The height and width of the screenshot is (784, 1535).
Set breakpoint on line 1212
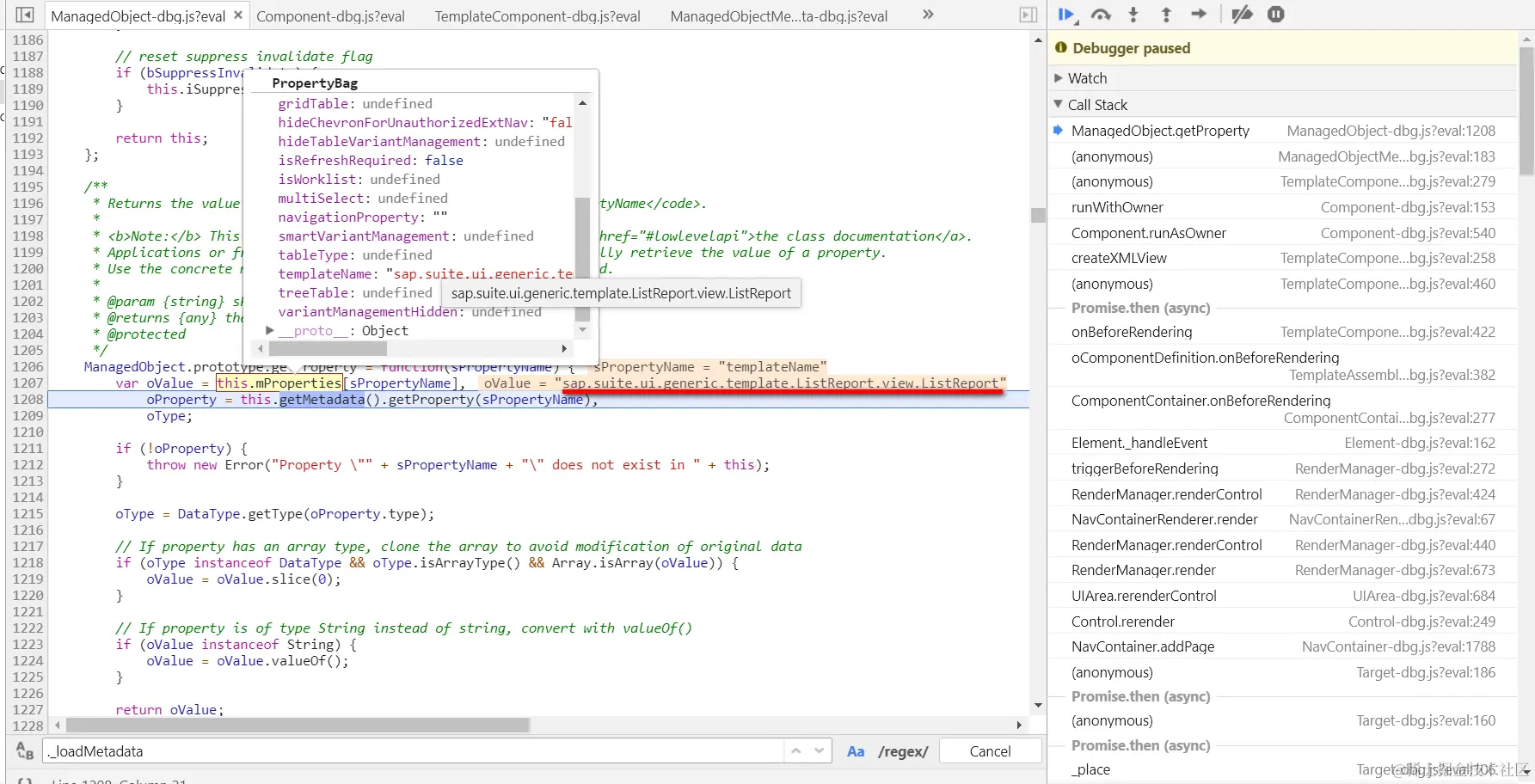(x=28, y=465)
